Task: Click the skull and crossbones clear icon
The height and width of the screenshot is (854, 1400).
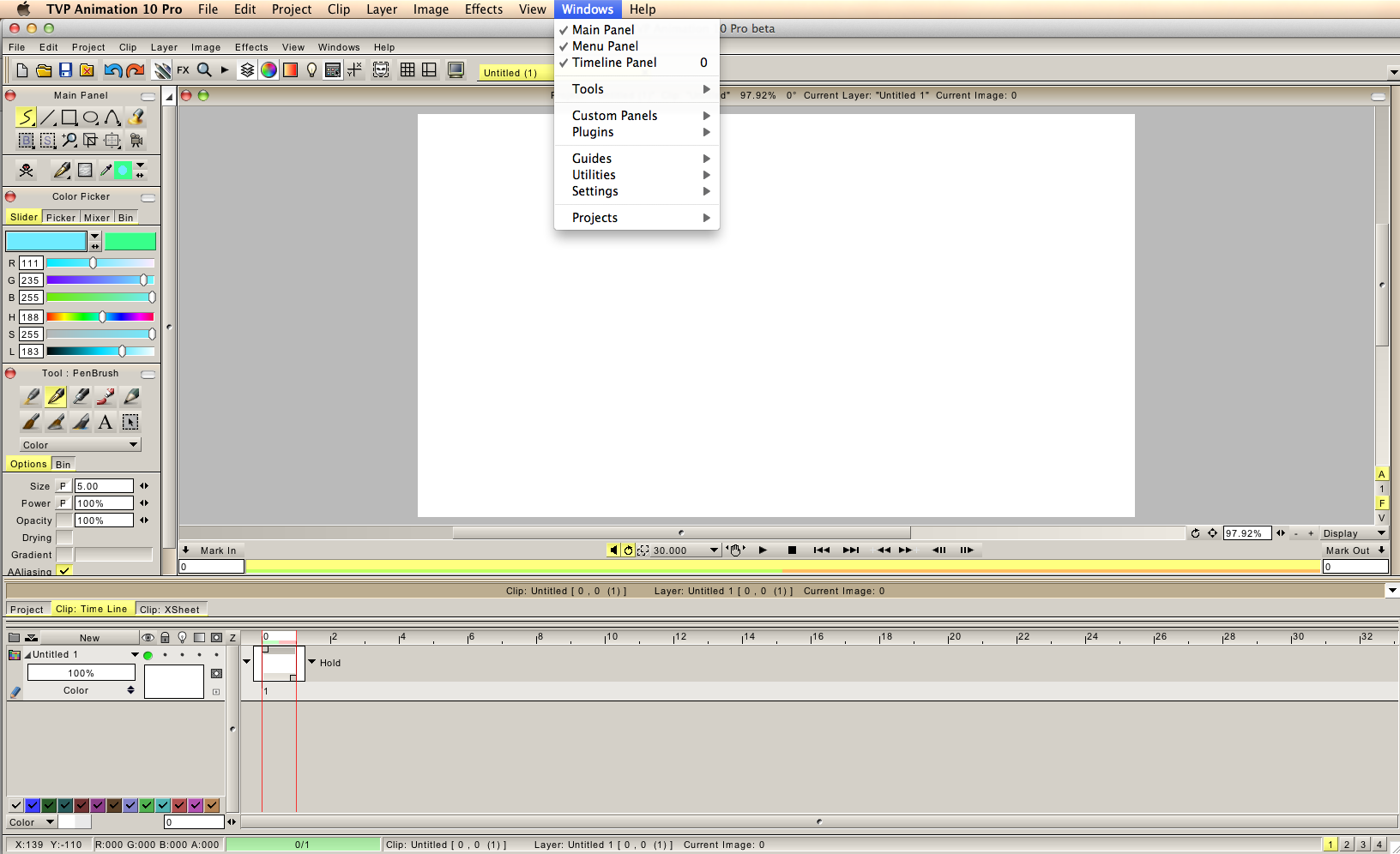Action: pos(27,170)
